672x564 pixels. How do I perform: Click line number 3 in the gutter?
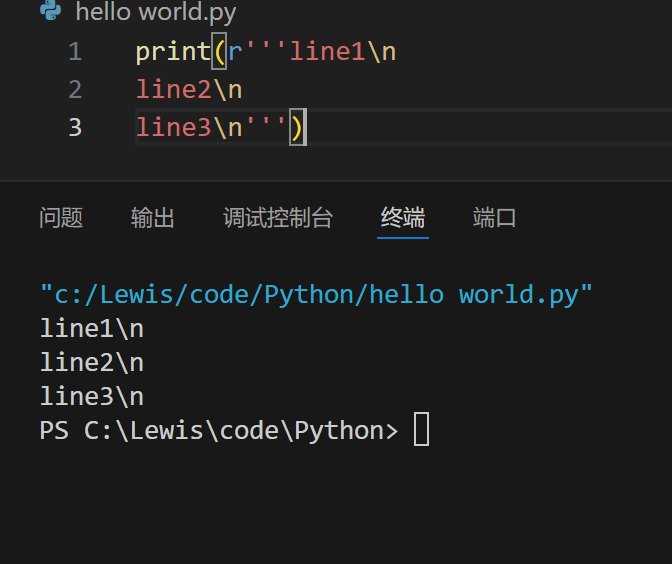click(75, 127)
